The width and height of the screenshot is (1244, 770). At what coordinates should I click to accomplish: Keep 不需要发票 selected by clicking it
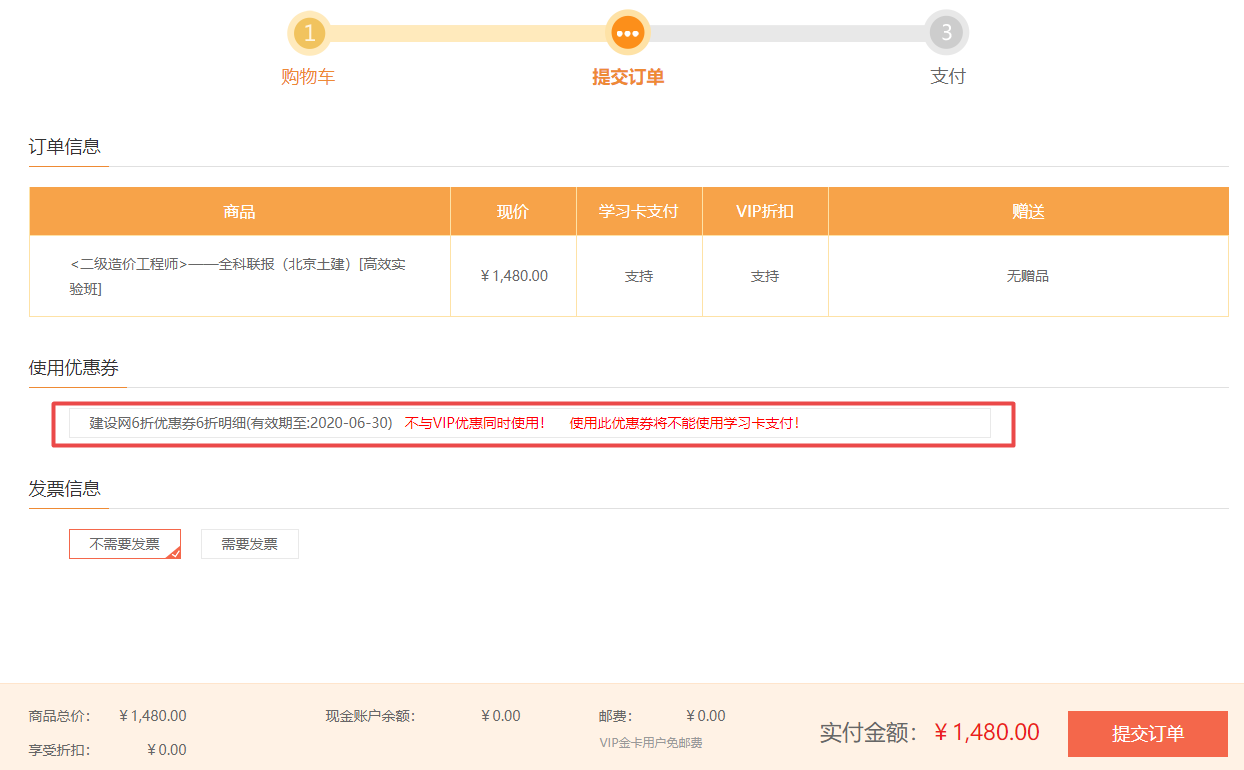click(124, 543)
